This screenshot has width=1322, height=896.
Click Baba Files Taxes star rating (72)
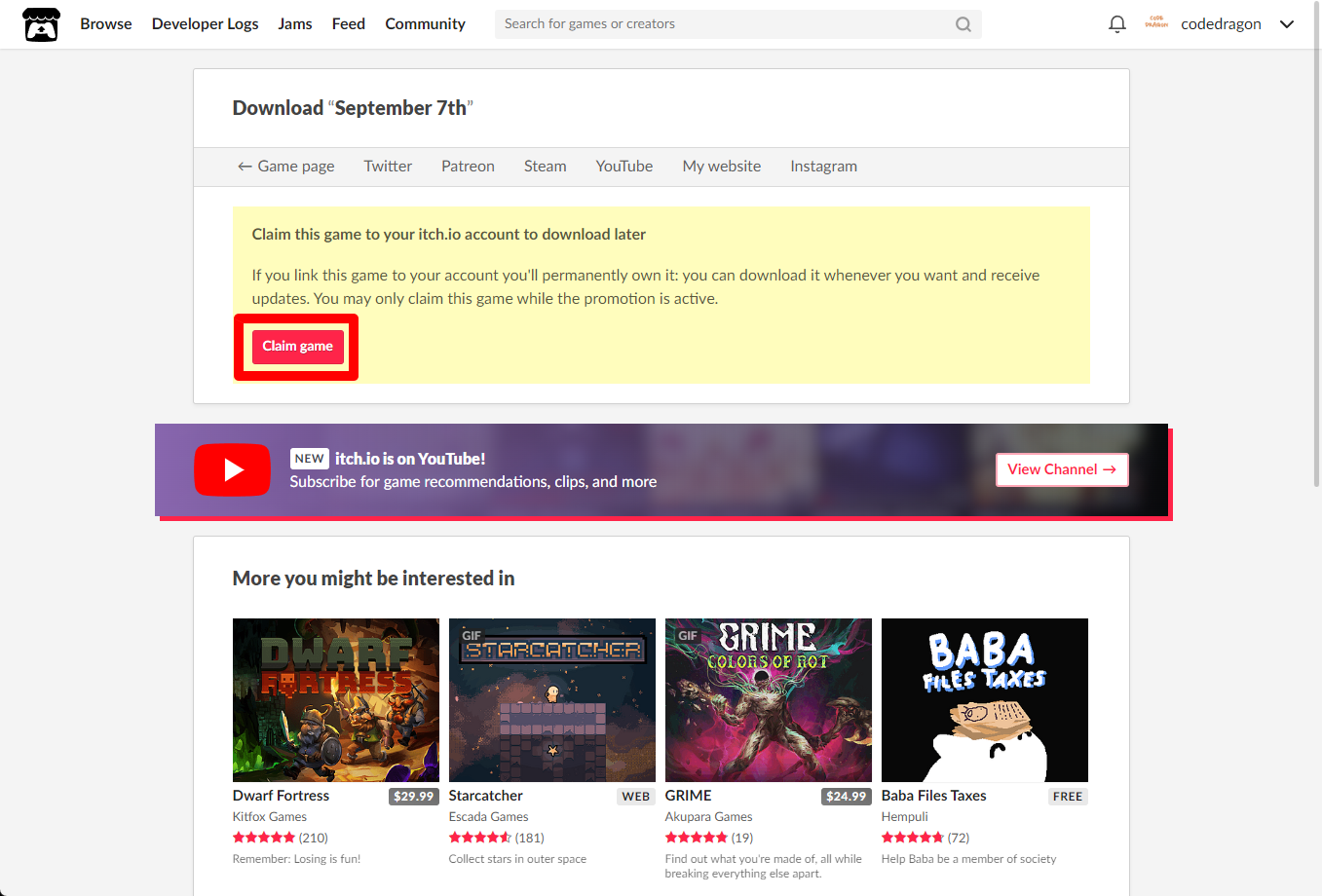(x=925, y=838)
